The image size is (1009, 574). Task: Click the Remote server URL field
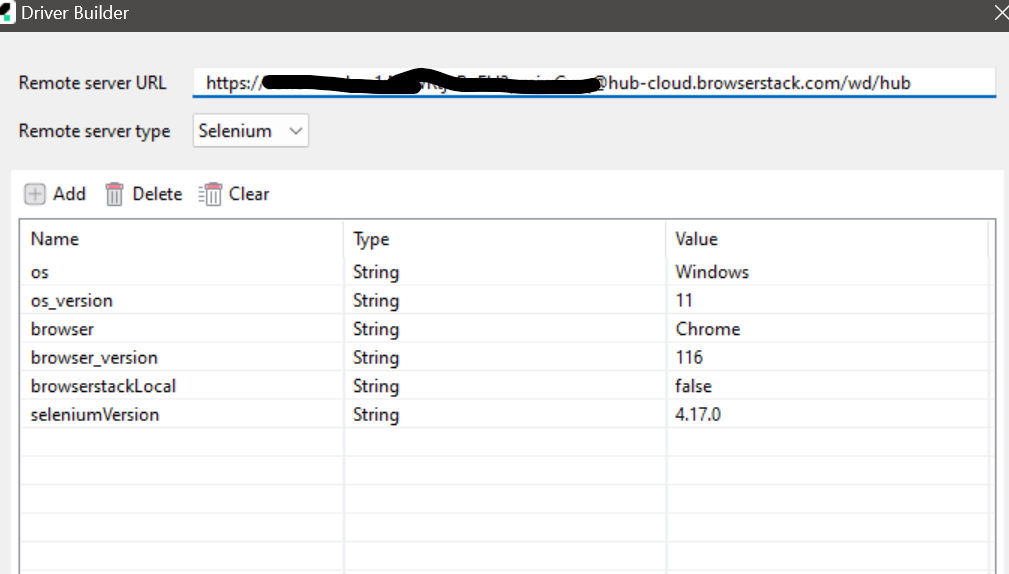(594, 83)
